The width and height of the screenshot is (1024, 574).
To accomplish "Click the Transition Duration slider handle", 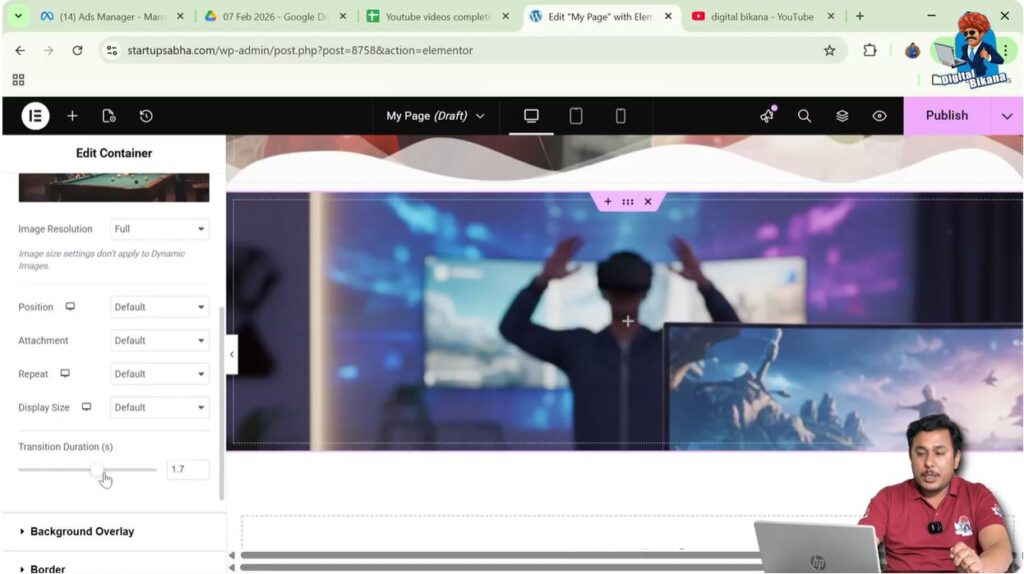I will [97, 469].
